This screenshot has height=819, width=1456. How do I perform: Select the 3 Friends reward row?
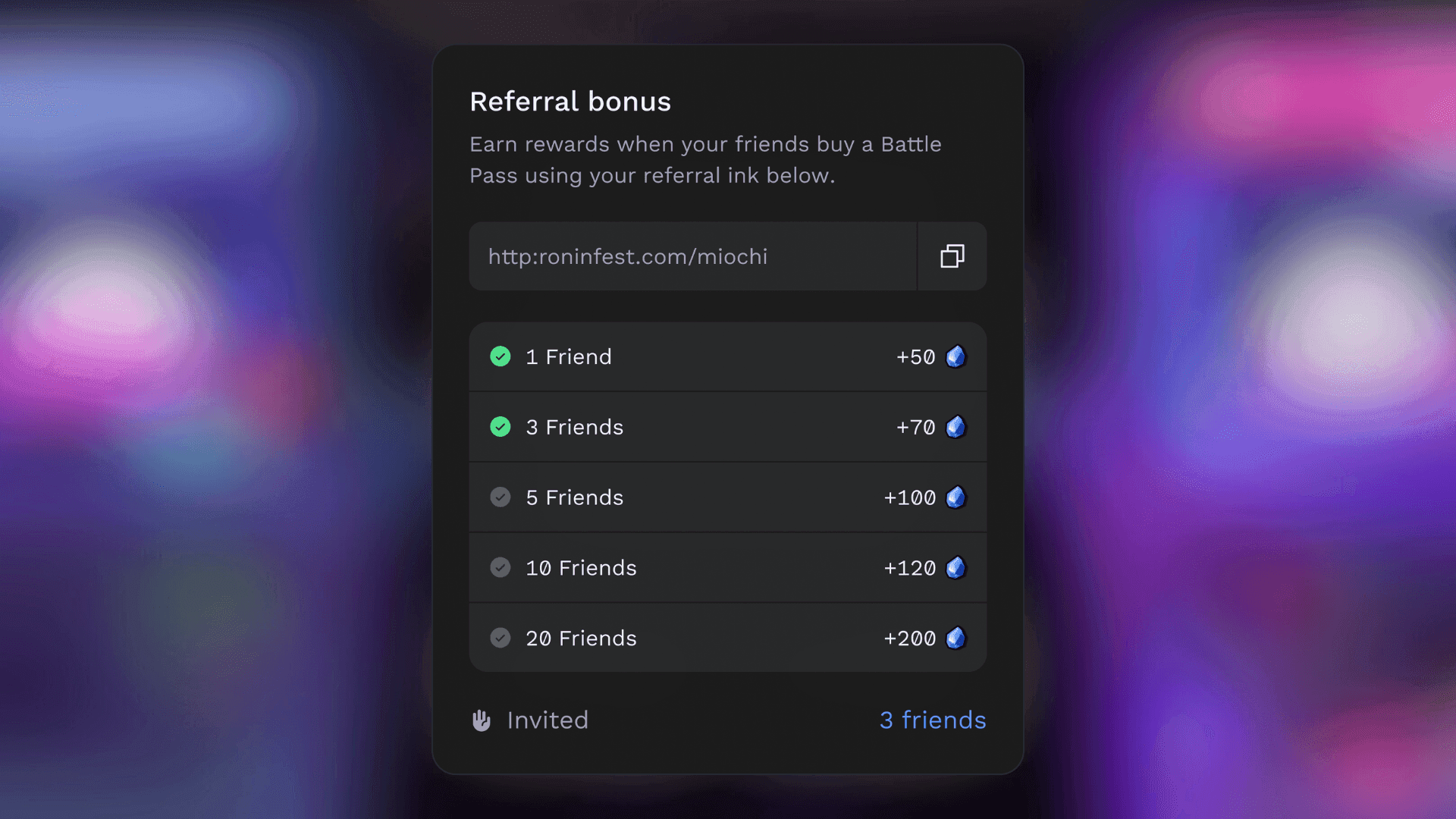tap(726, 427)
